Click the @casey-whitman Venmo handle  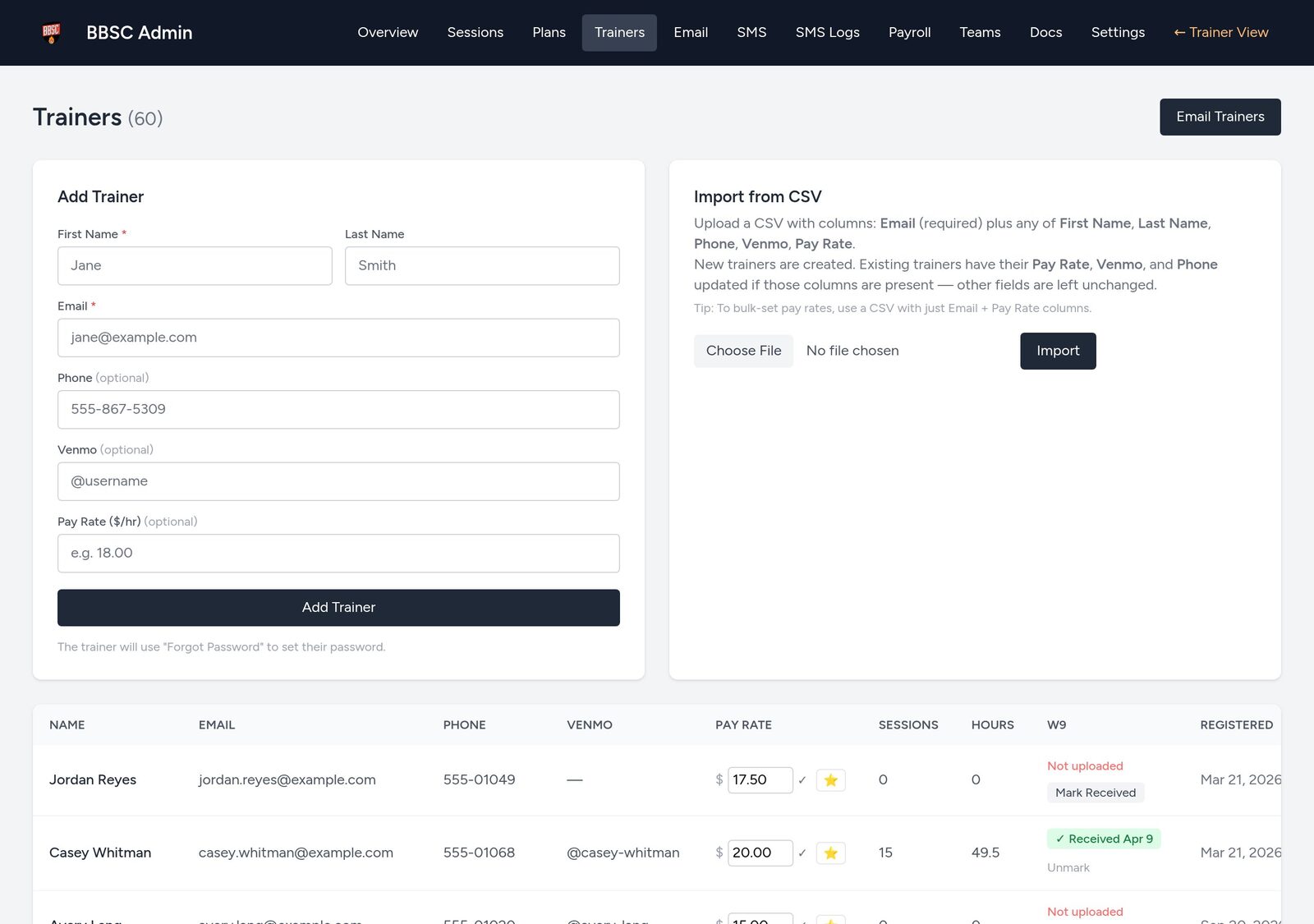coord(623,853)
